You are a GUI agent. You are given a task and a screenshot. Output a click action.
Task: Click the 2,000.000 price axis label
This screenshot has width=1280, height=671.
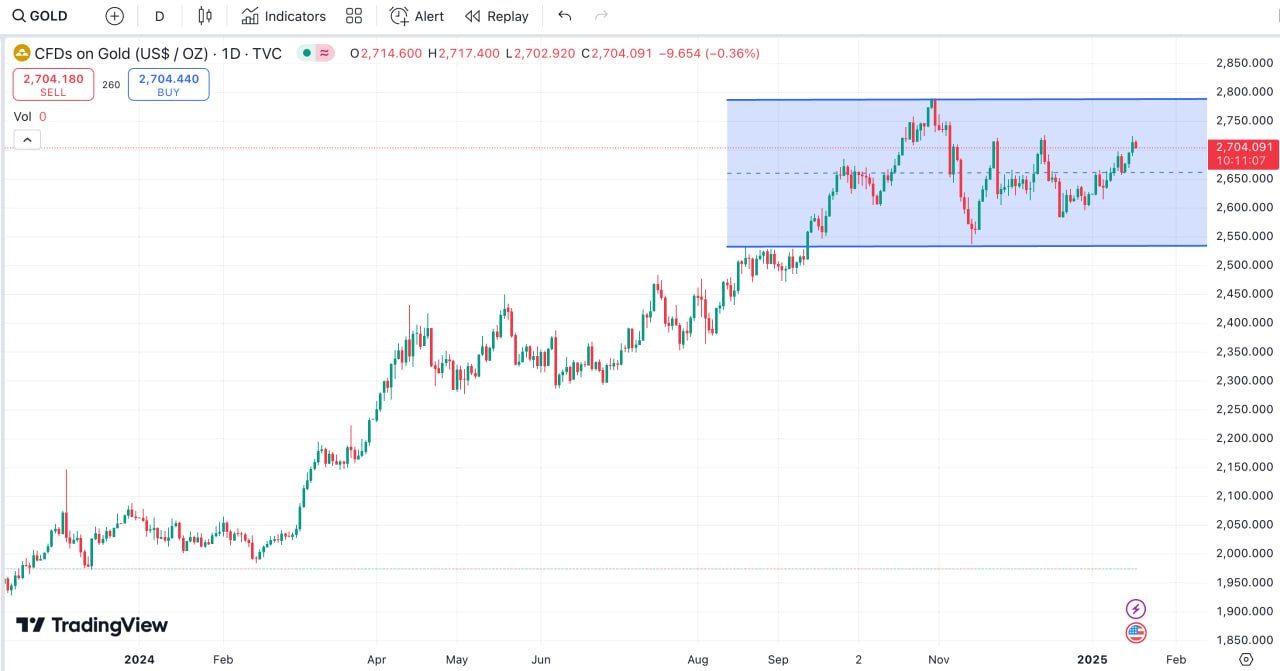coord(1244,553)
